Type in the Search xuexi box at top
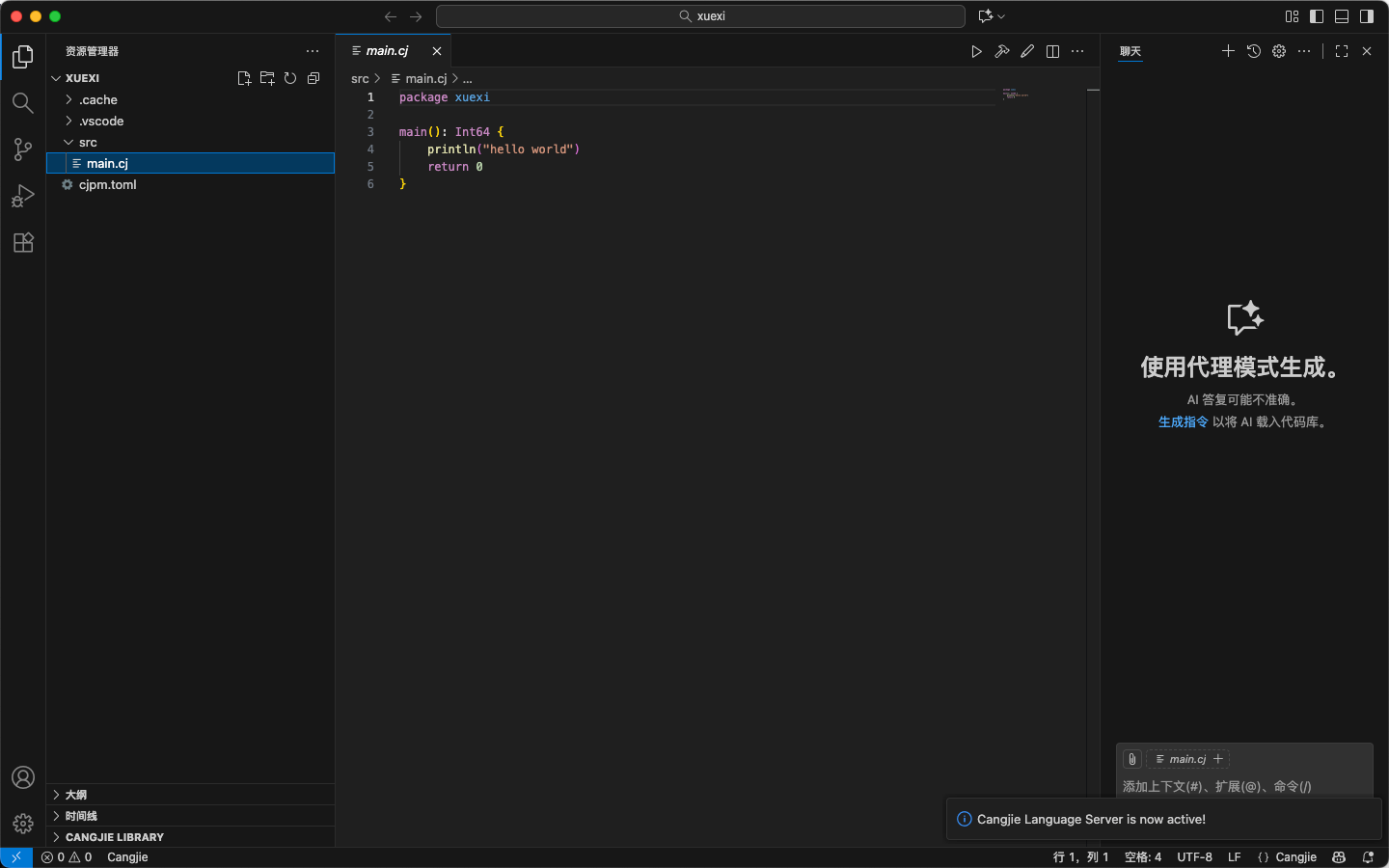The image size is (1389, 868). click(699, 15)
